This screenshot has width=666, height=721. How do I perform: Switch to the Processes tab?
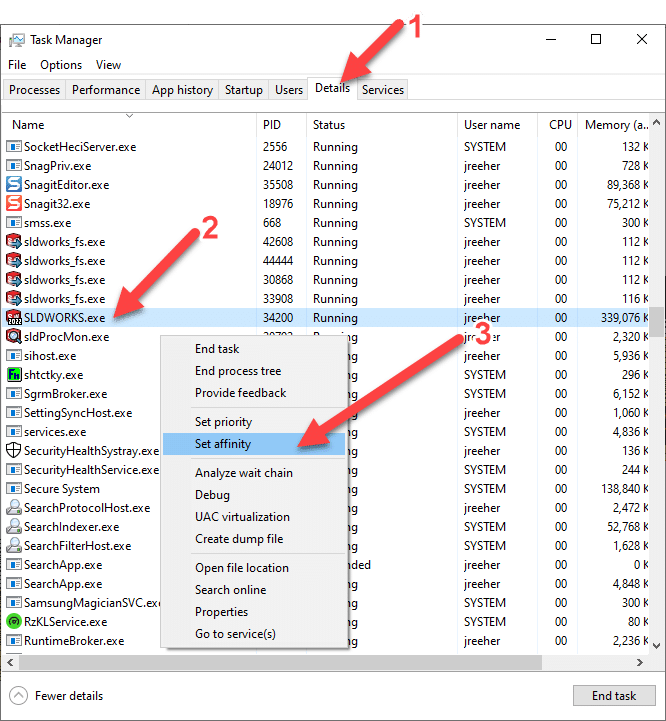(x=34, y=90)
